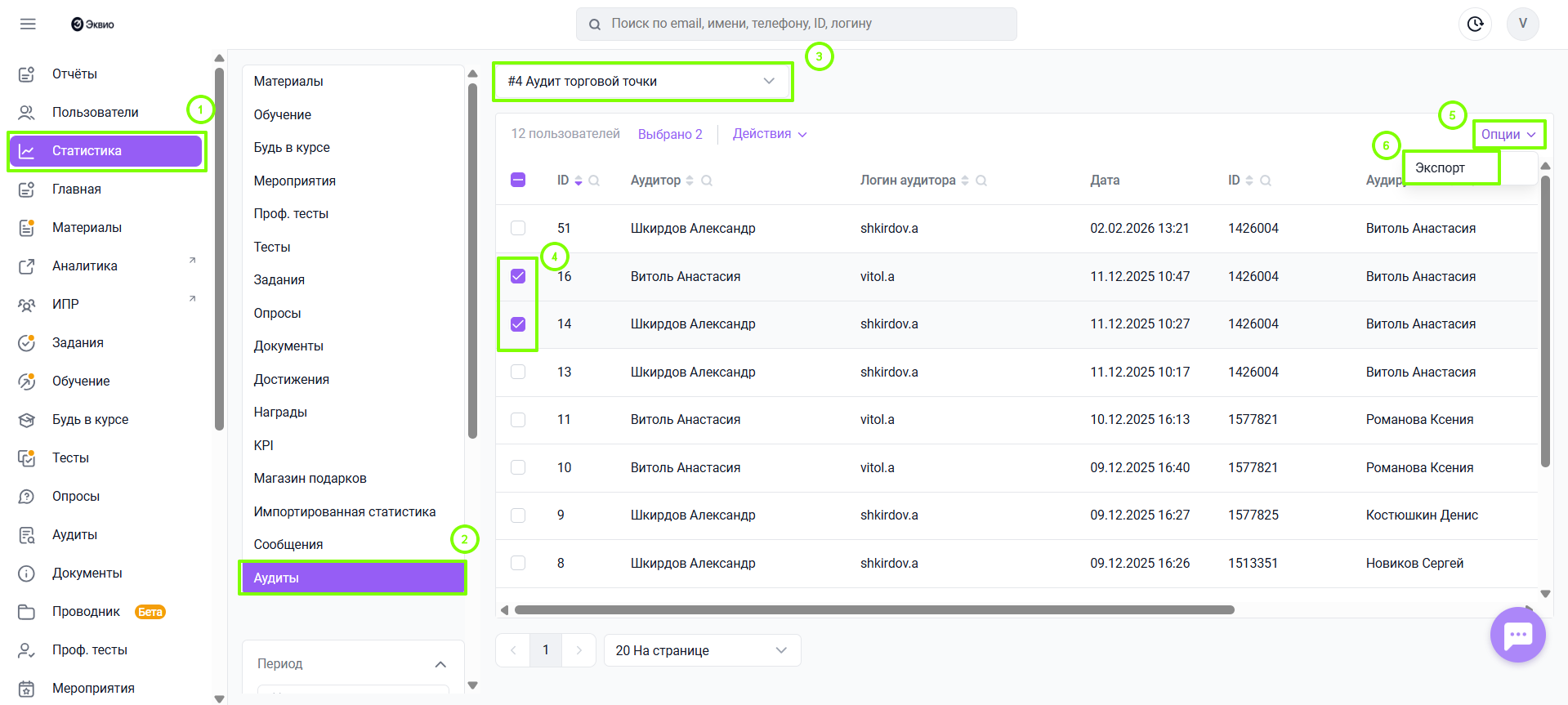The width and height of the screenshot is (1568, 705).
Task: Click the Отчёты sidebar icon
Action: coord(27,74)
